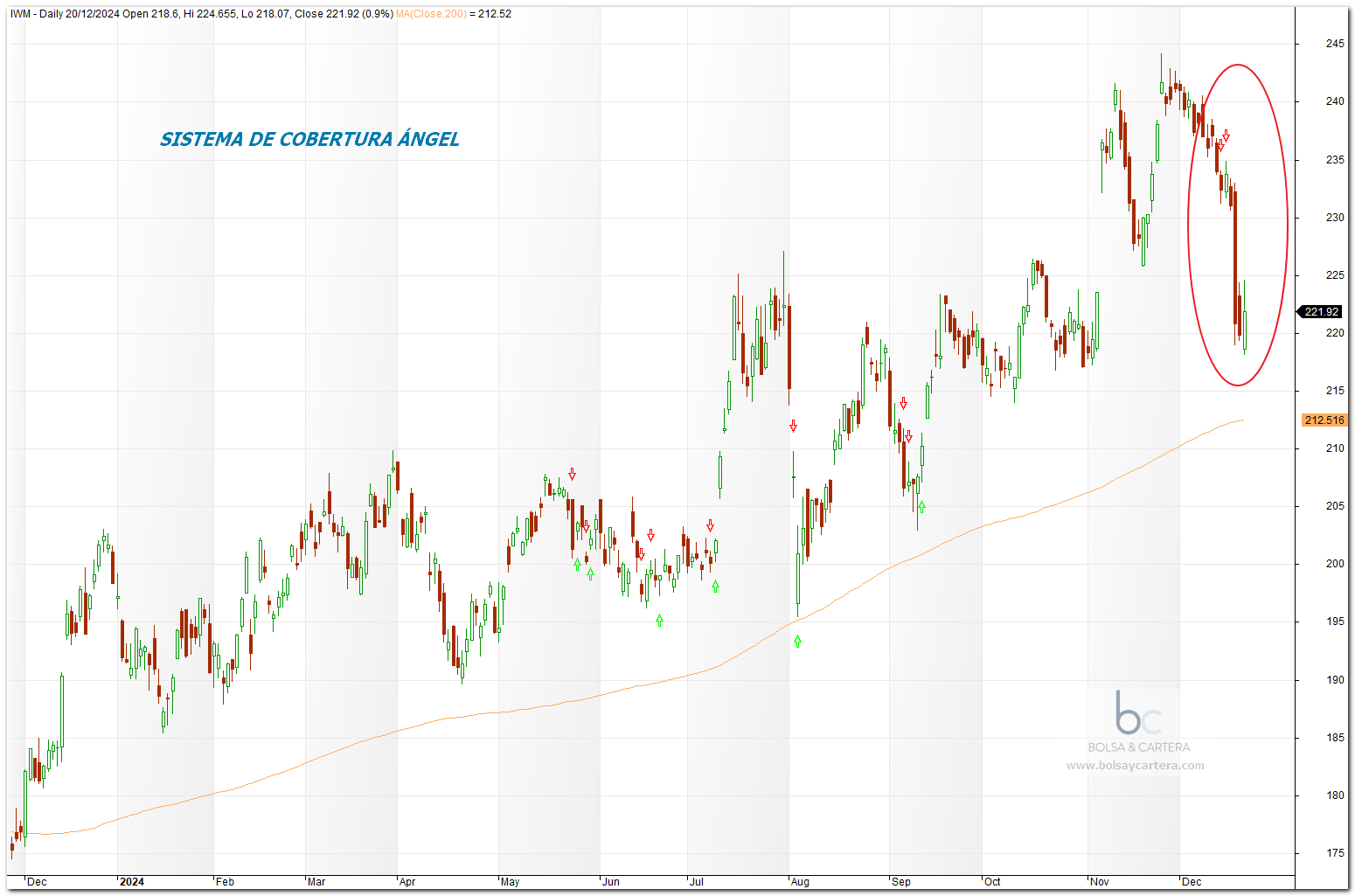Click the Apr label on the time axis
The image size is (1355, 896).
click(x=407, y=882)
